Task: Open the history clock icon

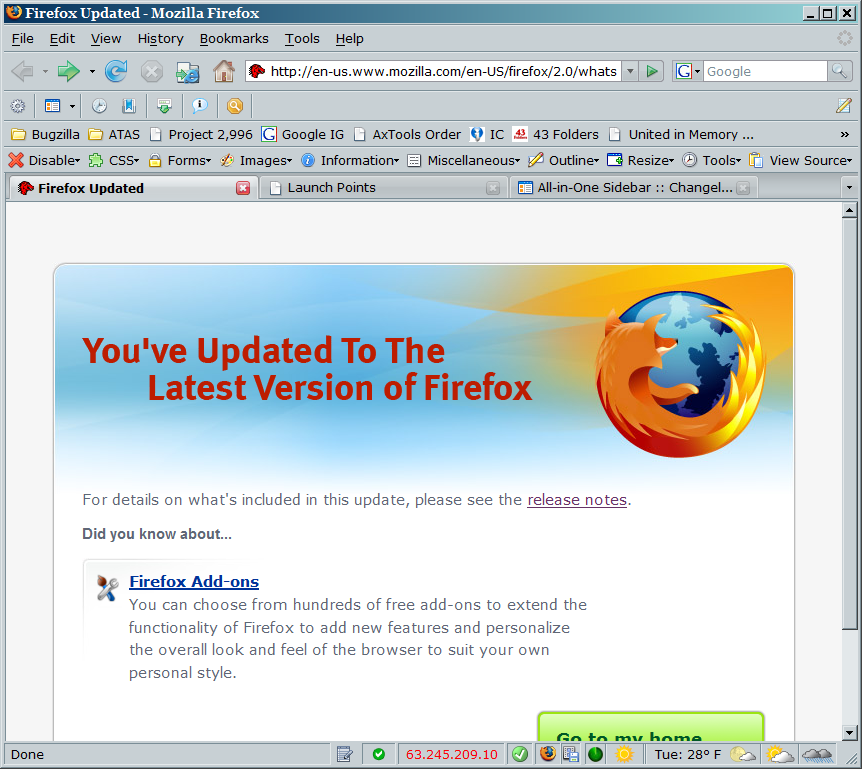Action: pos(100,106)
